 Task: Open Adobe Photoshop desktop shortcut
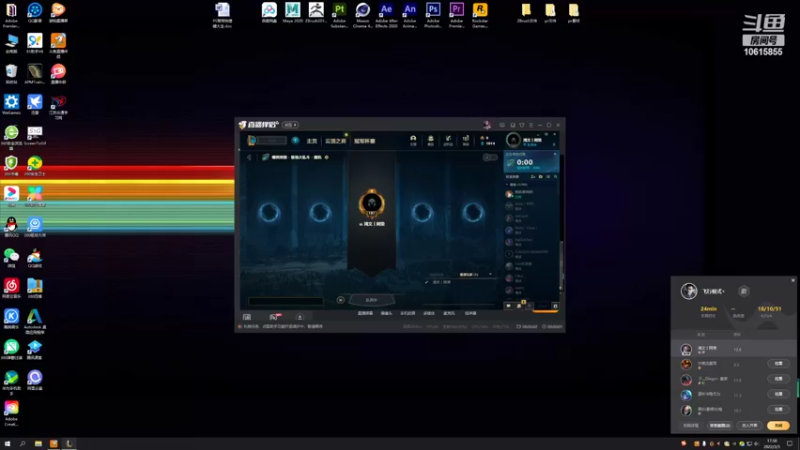(x=433, y=14)
